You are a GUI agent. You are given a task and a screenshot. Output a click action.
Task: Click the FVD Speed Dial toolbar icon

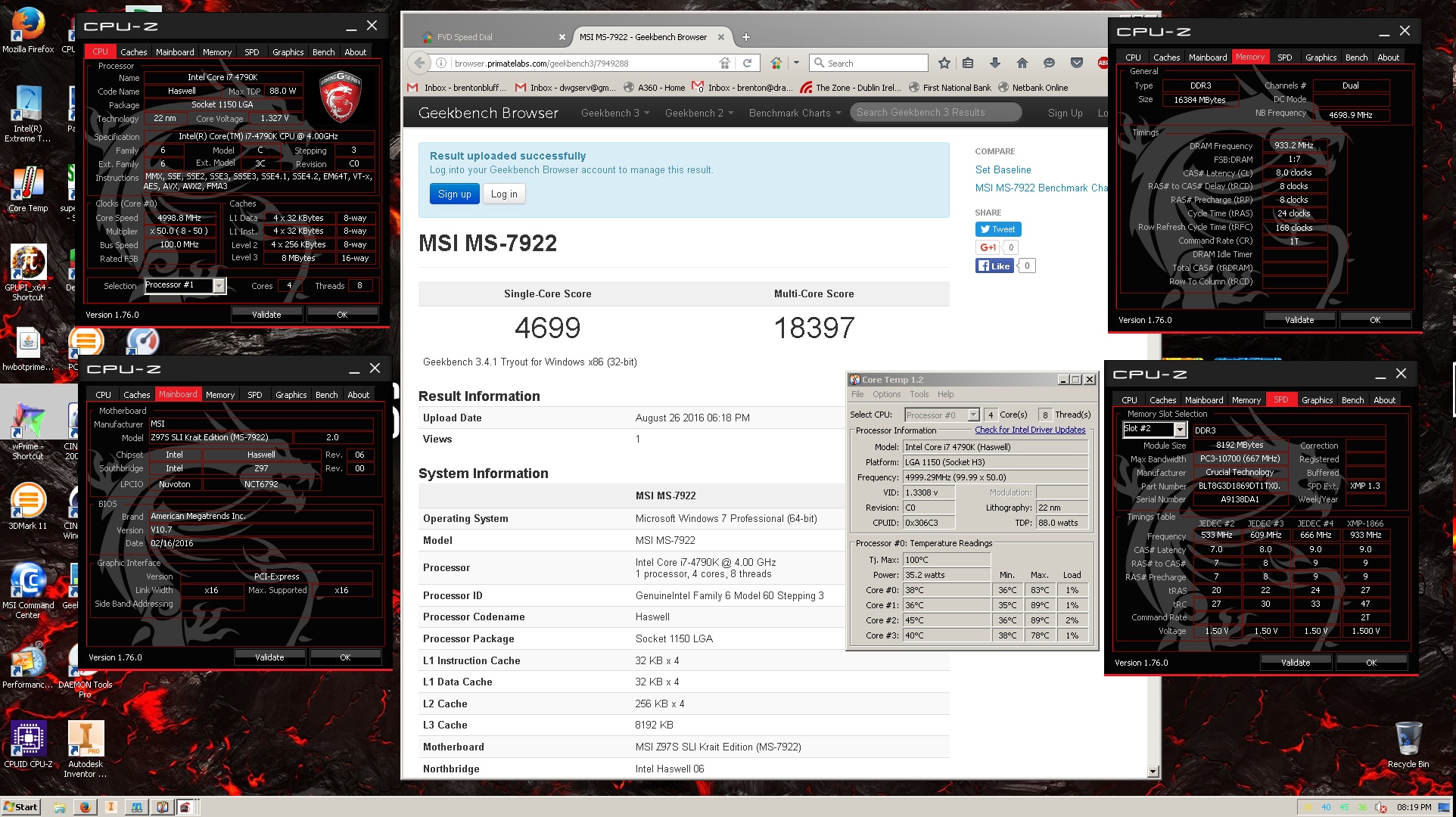point(776,63)
